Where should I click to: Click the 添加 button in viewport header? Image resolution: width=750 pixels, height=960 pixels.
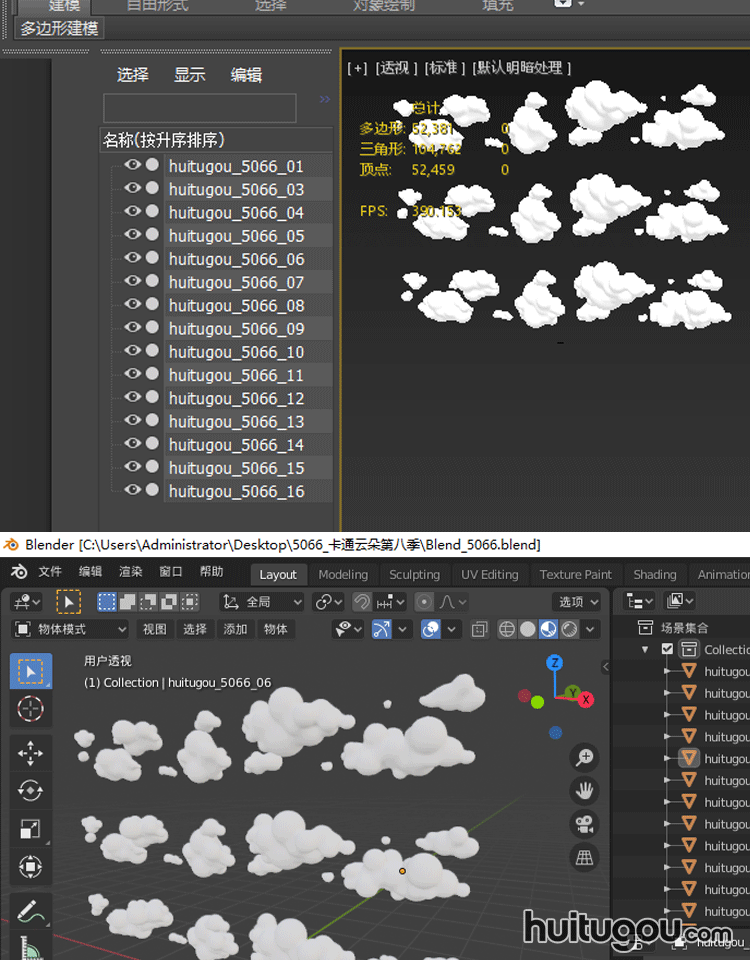pyautogui.click(x=235, y=629)
